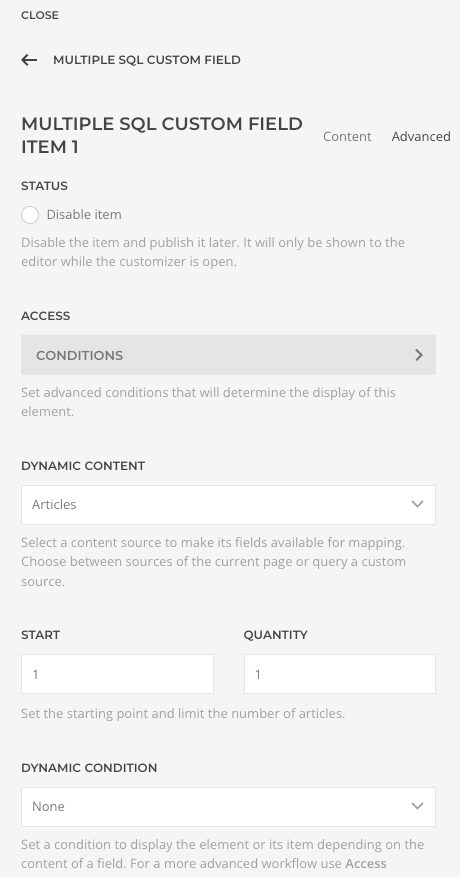Image resolution: width=460 pixels, height=877 pixels.
Task: Click the down arrow in the Articles dropdown
Action: [417, 504]
